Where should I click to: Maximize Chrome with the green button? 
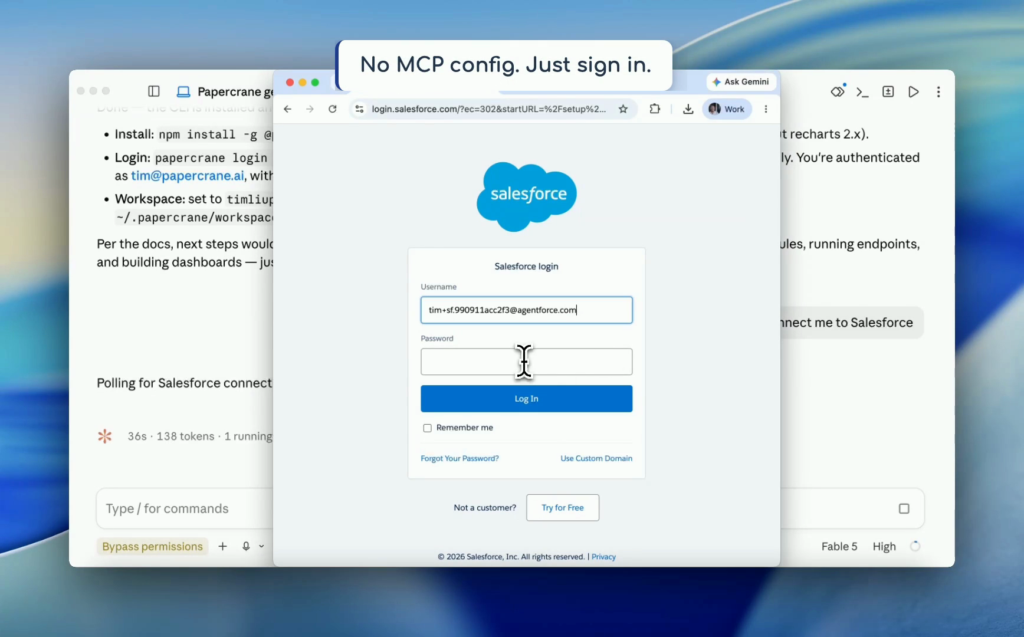click(x=315, y=82)
